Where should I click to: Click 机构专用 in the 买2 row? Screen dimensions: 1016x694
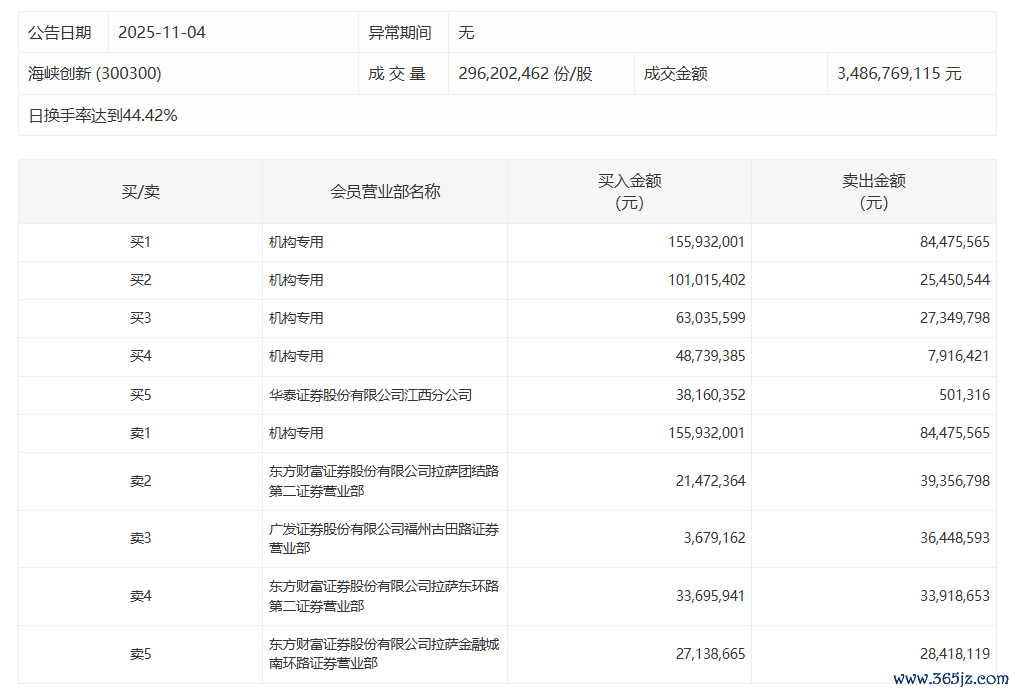click(x=296, y=280)
